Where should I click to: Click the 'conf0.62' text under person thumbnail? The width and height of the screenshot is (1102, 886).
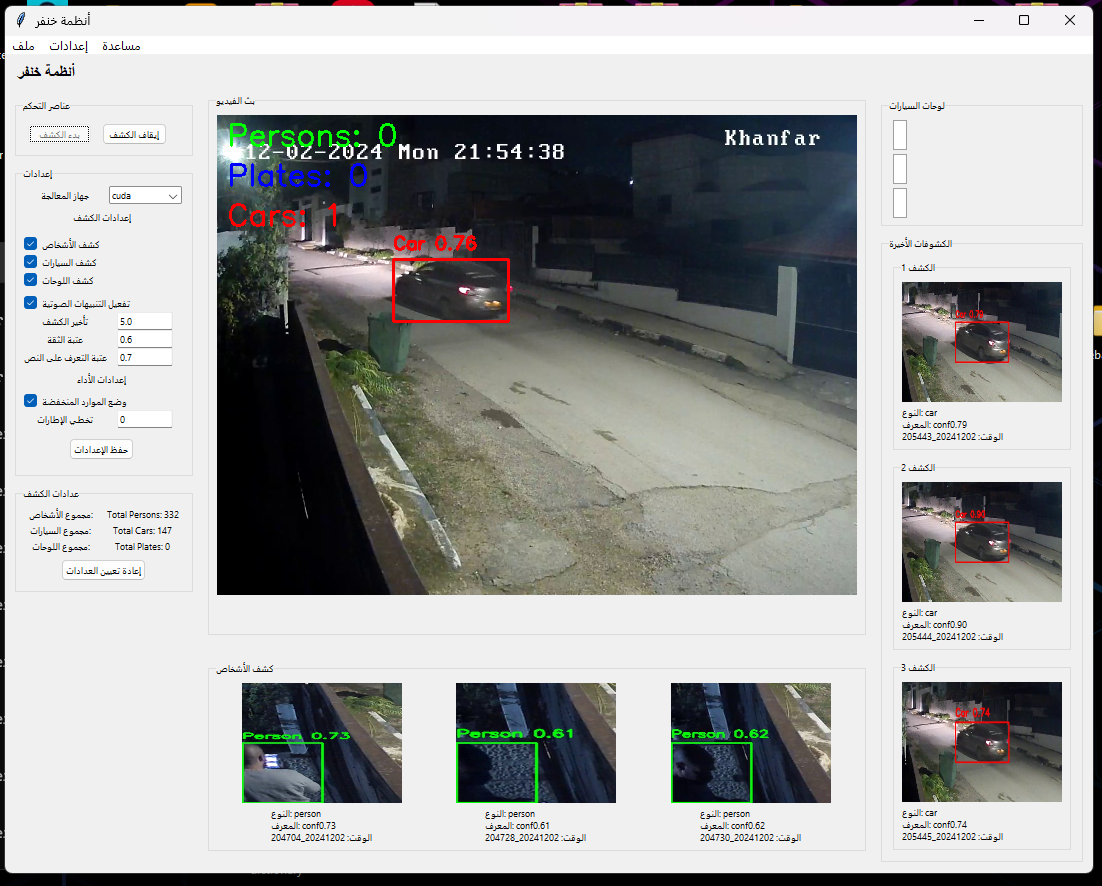tap(748, 826)
